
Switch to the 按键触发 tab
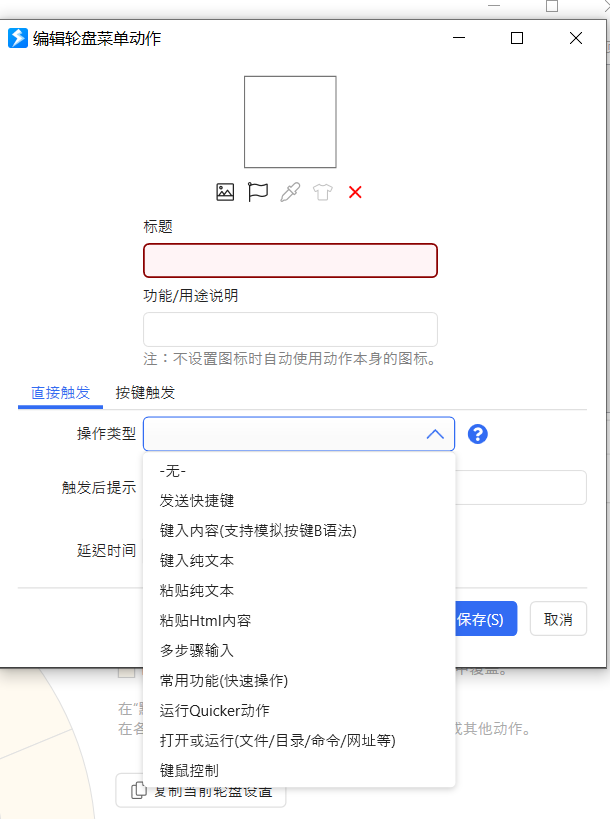pyautogui.click(x=145, y=393)
